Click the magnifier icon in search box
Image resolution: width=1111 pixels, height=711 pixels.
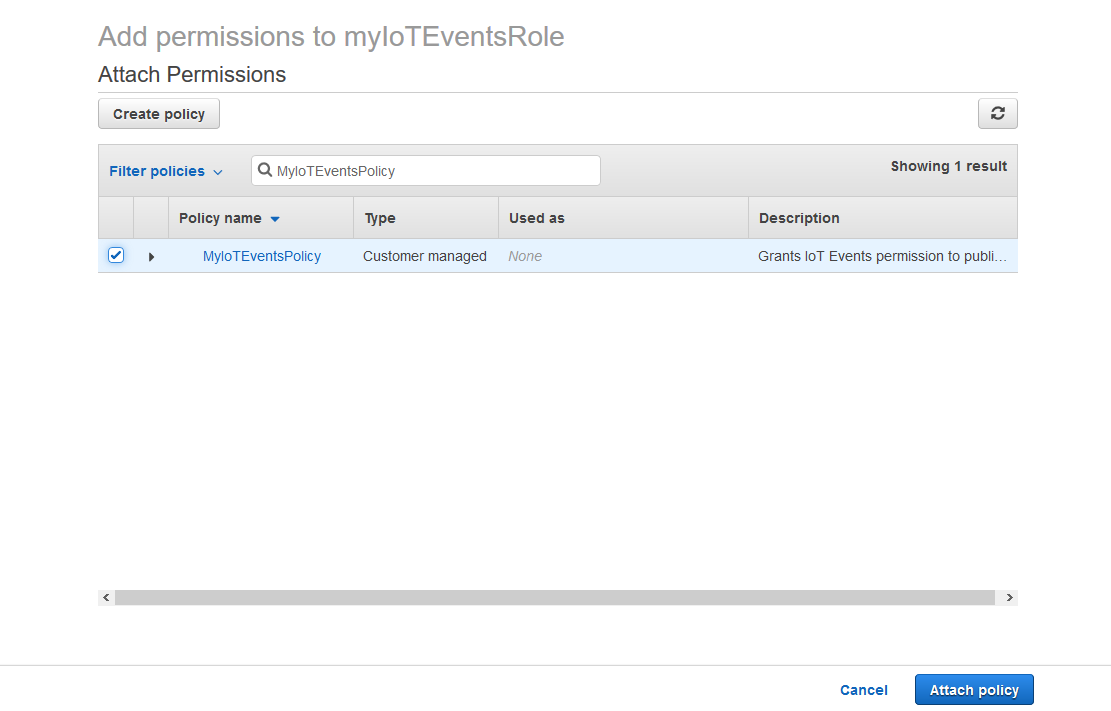click(265, 171)
